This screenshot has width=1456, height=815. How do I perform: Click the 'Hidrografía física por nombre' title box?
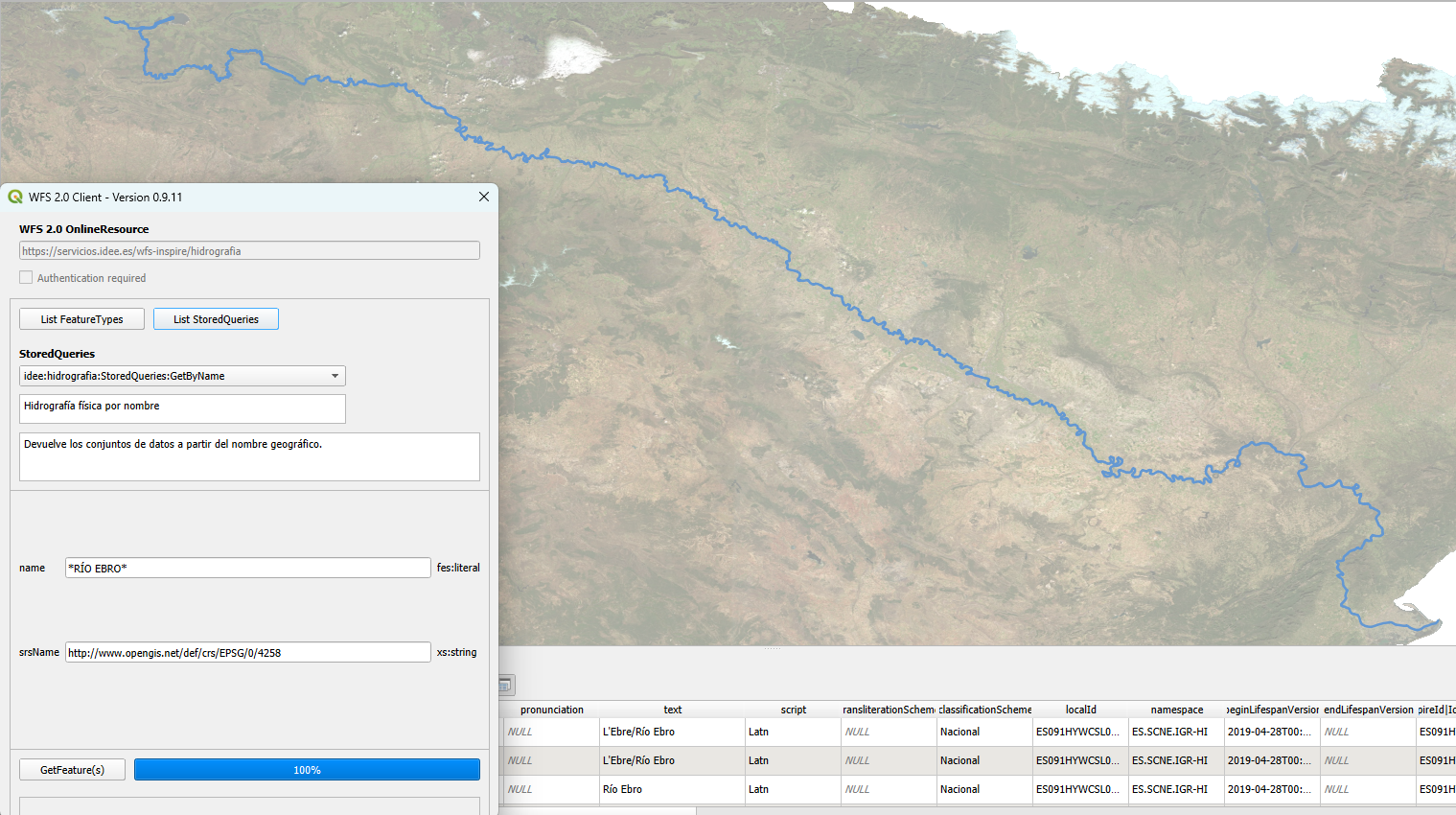pyautogui.click(x=182, y=407)
